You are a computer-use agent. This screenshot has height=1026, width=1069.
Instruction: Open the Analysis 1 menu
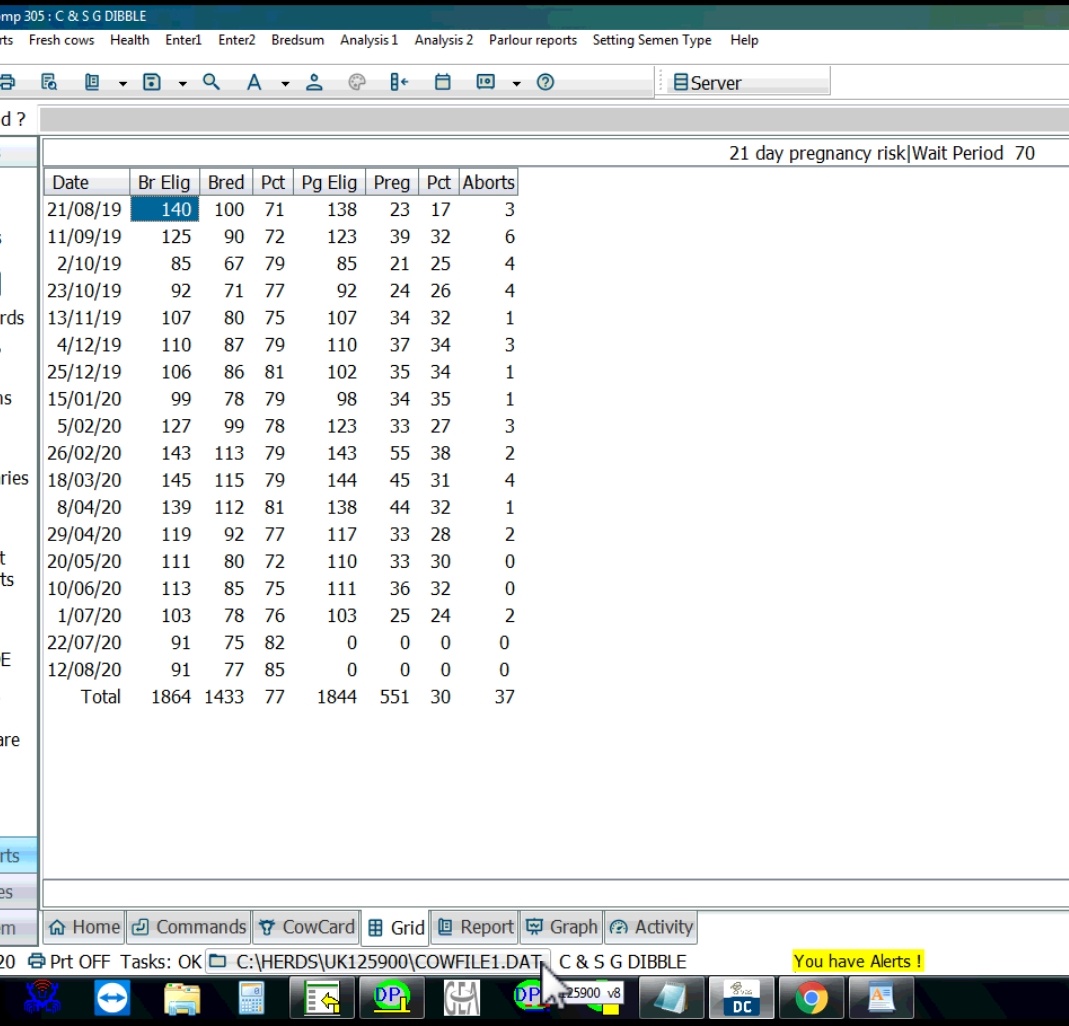click(x=369, y=40)
